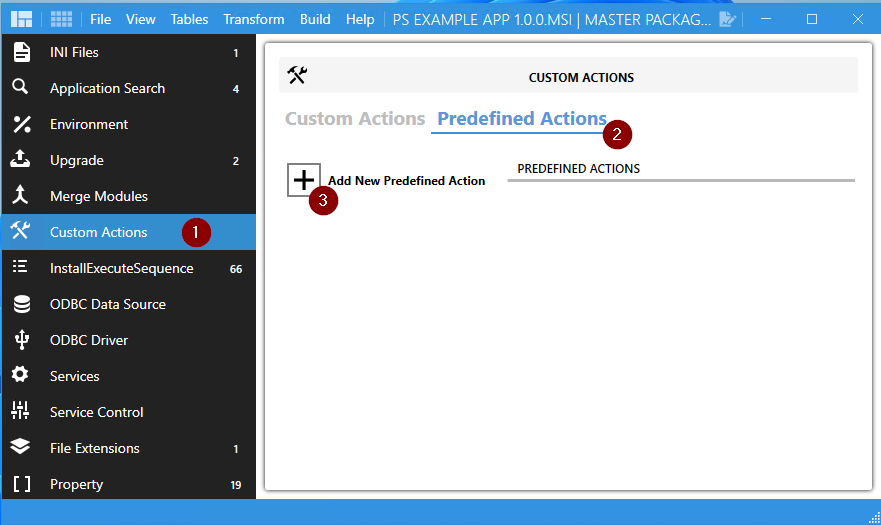Close the application window

point(857,19)
